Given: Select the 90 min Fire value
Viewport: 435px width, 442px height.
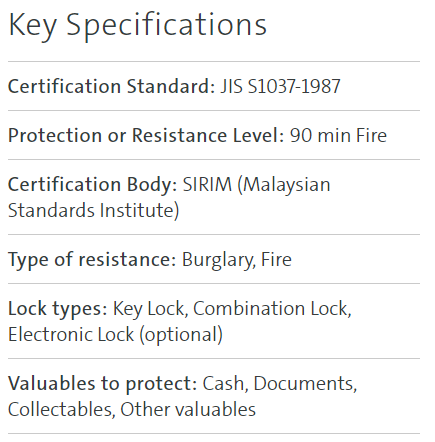Looking at the screenshot, I should 338,135.
